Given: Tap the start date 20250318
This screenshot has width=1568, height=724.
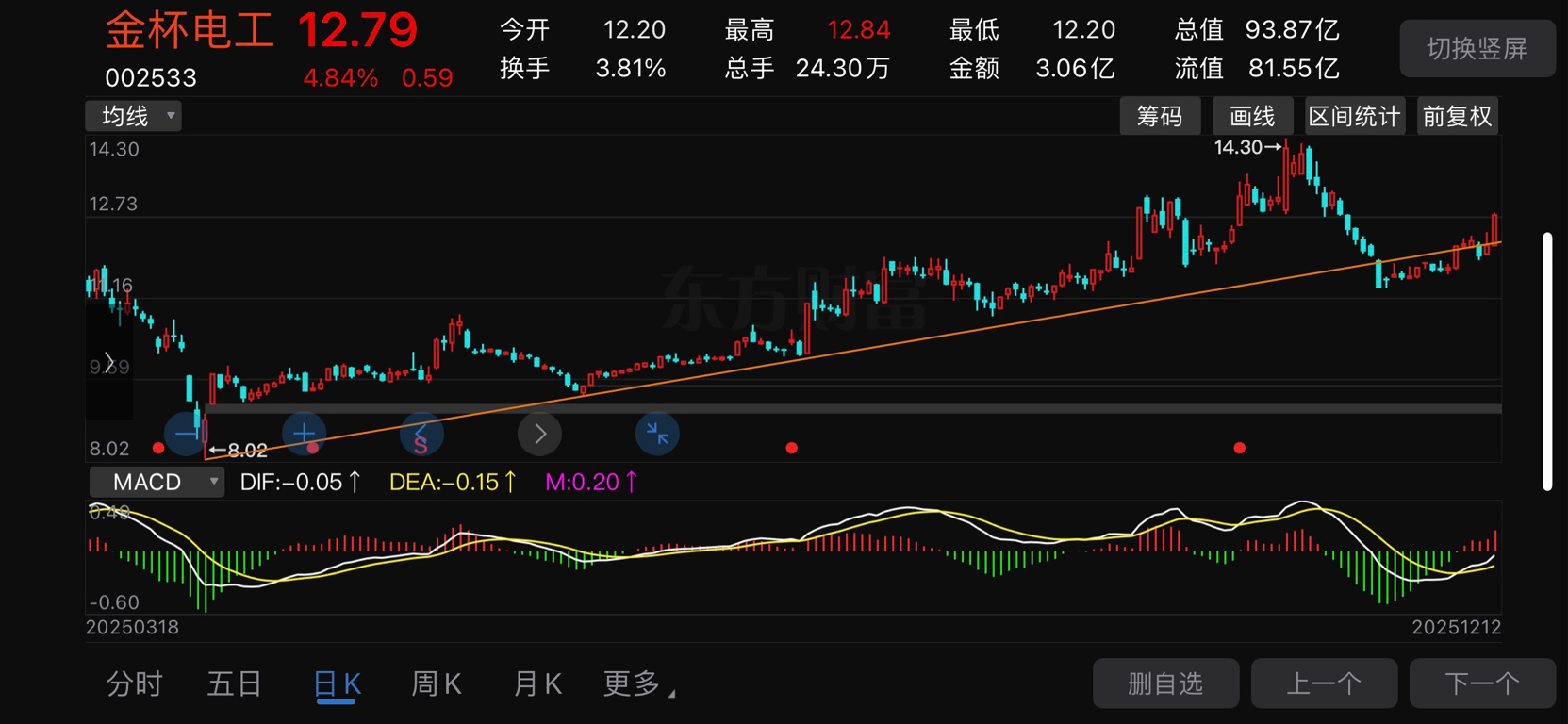Looking at the screenshot, I should pyautogui.click(x=132, y=627).
